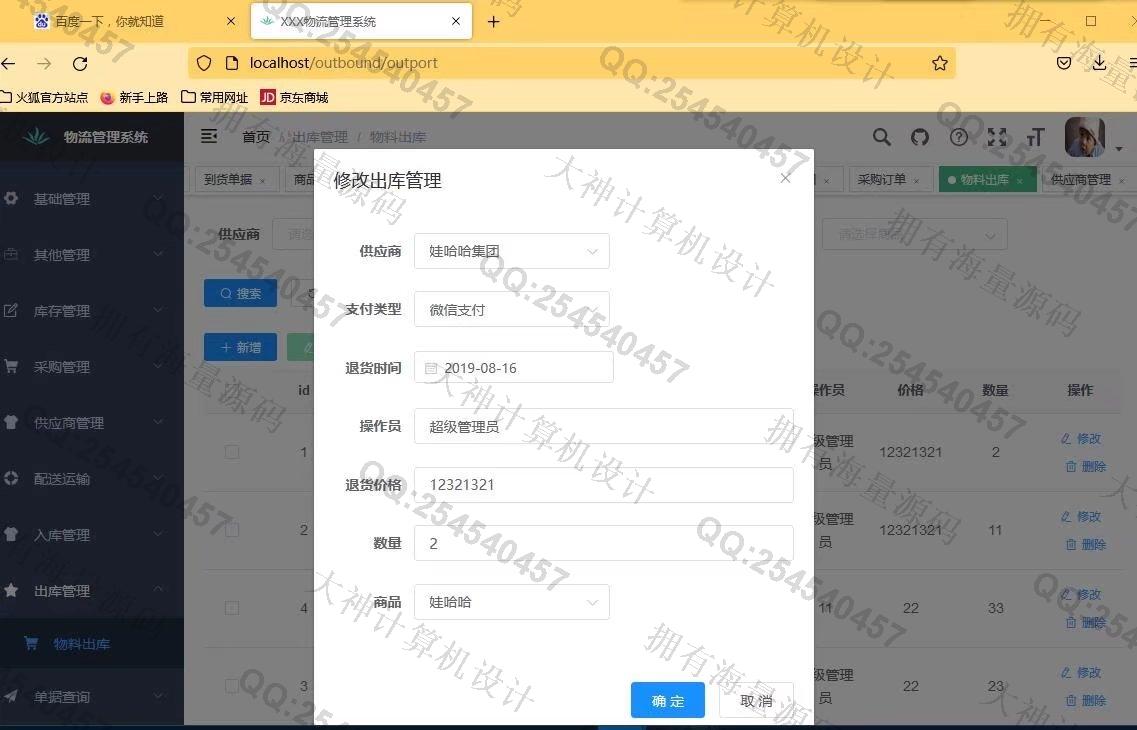Open the 请选择 dropdown at filter bar right

point(914,235)
